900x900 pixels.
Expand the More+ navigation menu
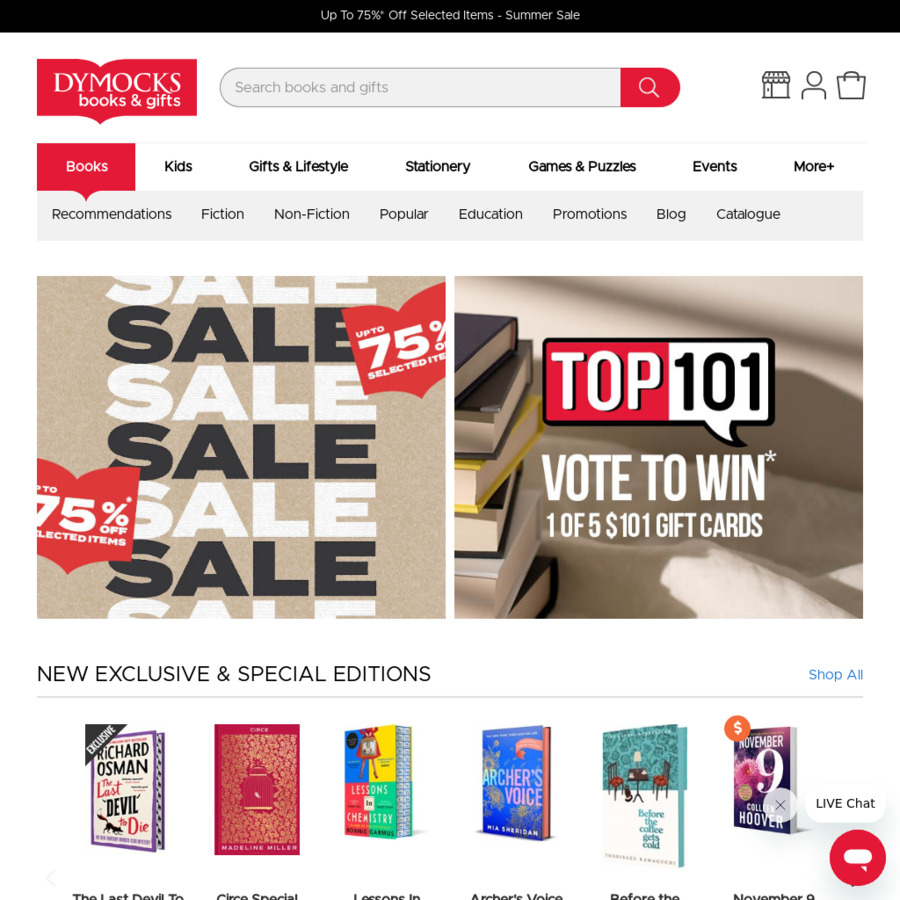coord(813,166)
